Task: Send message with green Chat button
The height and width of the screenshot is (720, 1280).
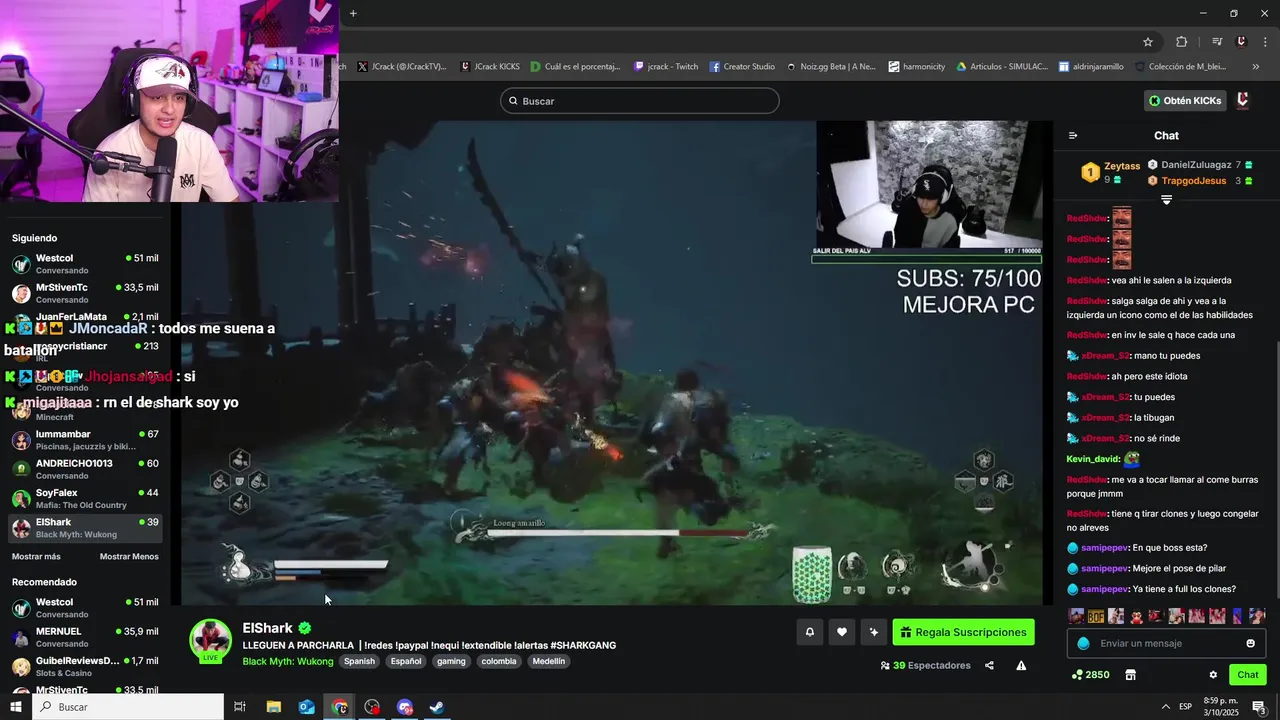Action: [1248, 675]
